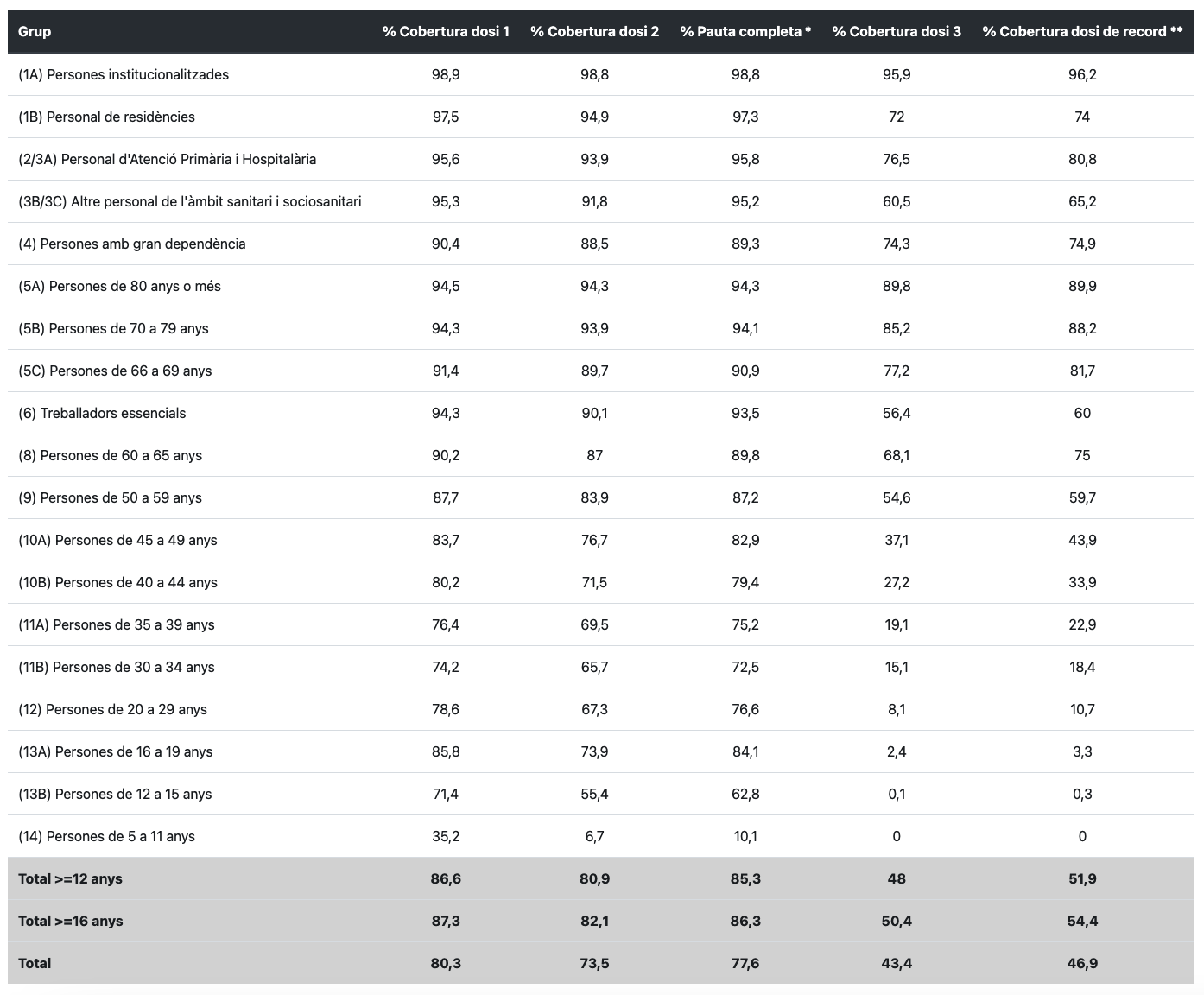The width and height of the screenshot is (1204, 995).
Task: Click the (1A) Persones institucionalitzades row label
Action: 124,74
